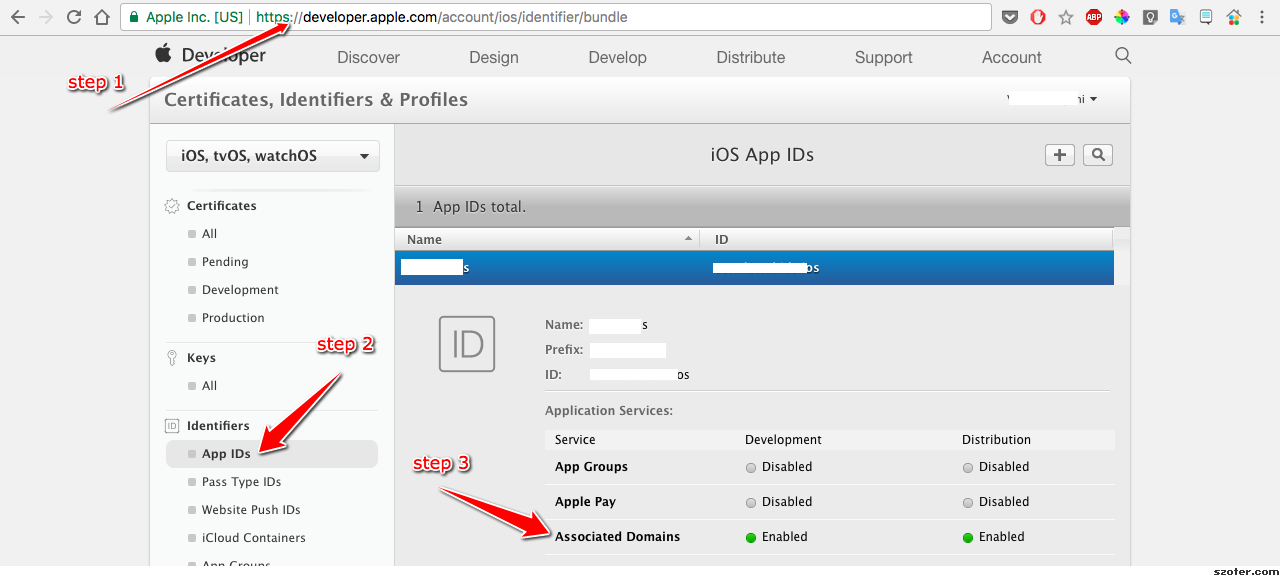Click the large ID placeholder image

(467, 344)
